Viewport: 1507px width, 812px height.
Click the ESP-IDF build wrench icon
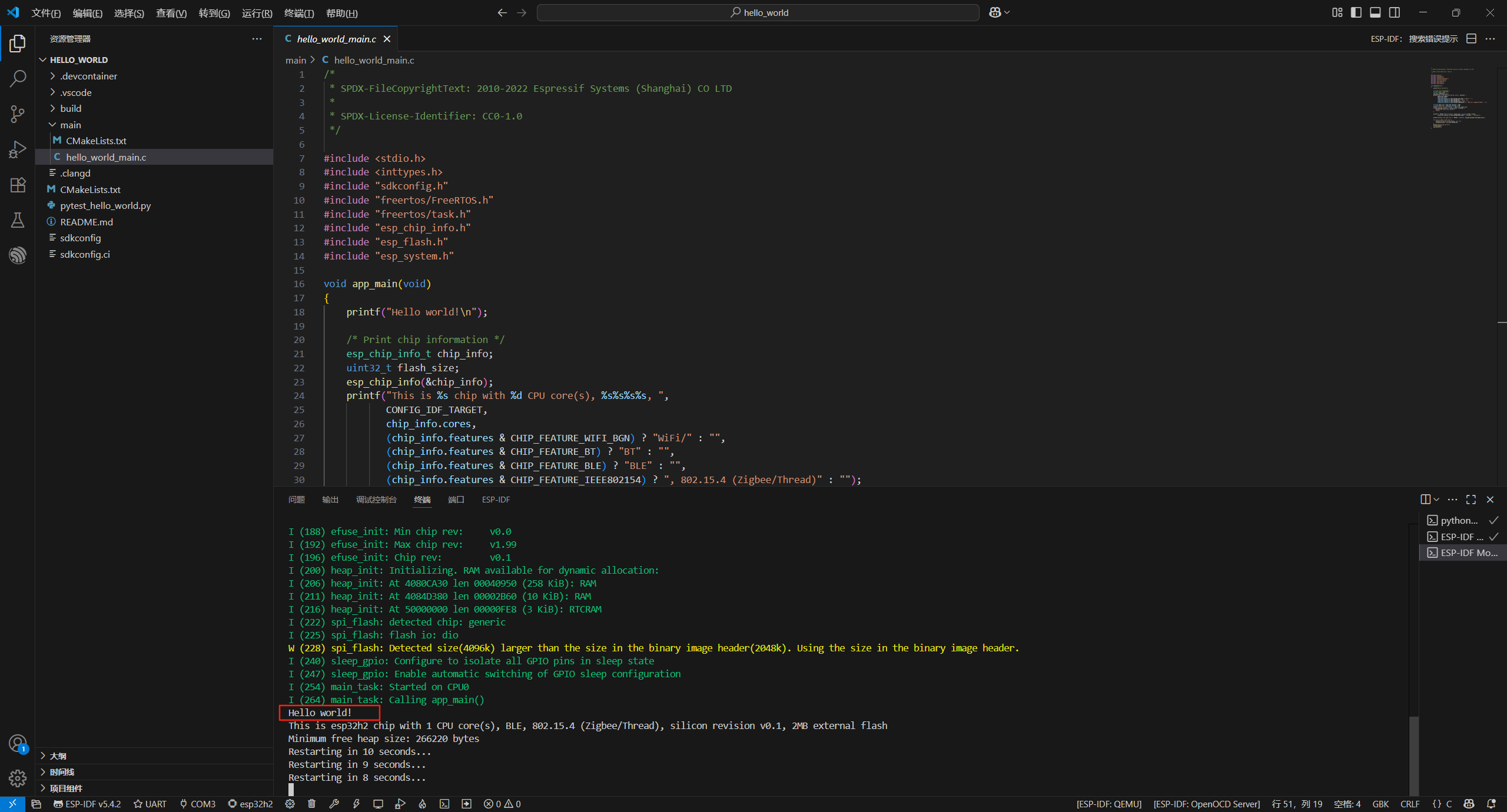coord(334,804)
